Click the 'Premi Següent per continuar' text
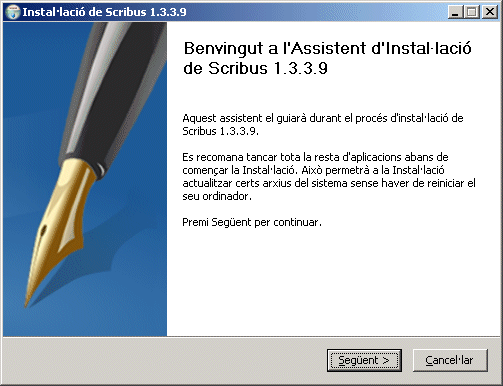The height and width of the screenshot is (386, 503). (x=252, y=222)
